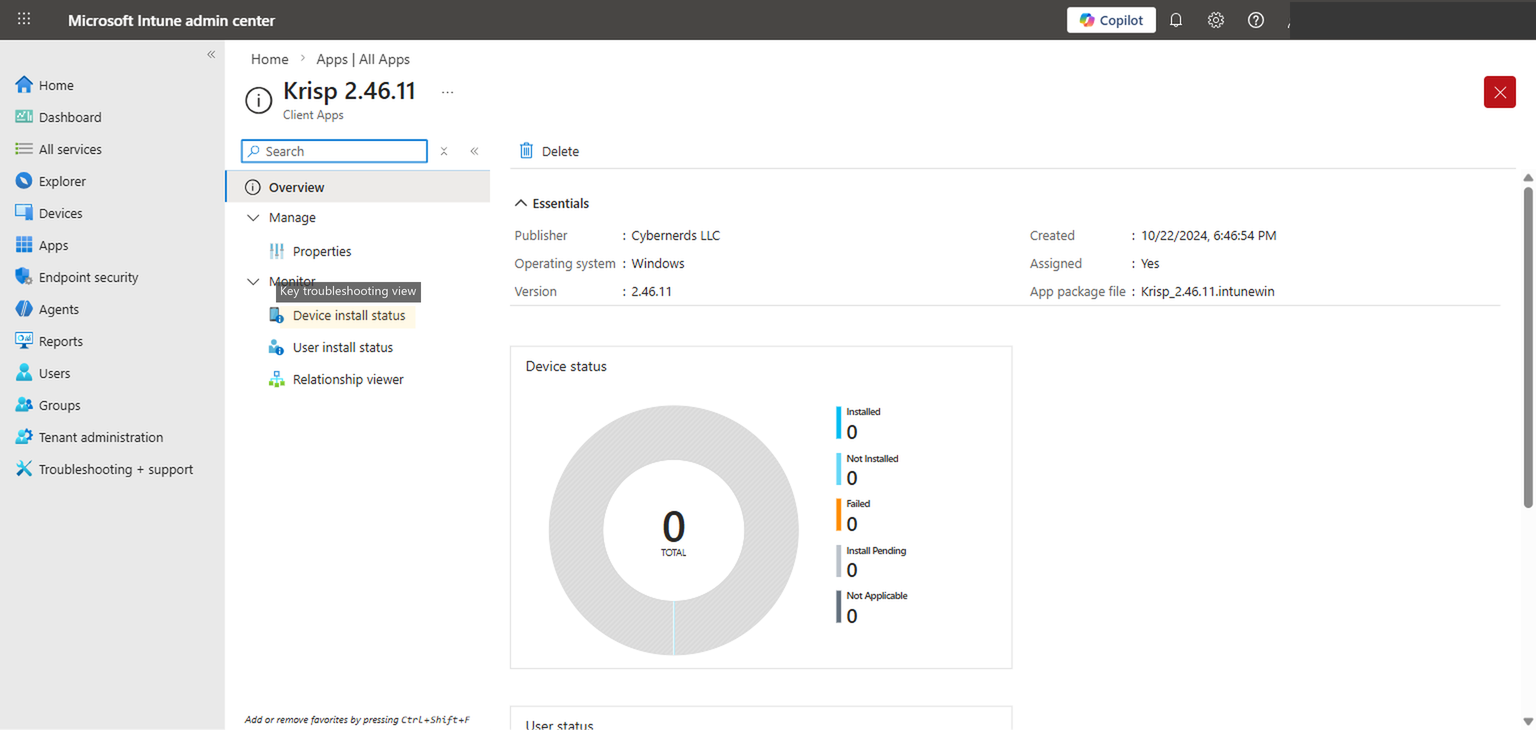The width and height of the screenshot is (1536, 730).
Task: Open Copilot from the top bar
Action: pyautogui.click(x=1110, y=19)
